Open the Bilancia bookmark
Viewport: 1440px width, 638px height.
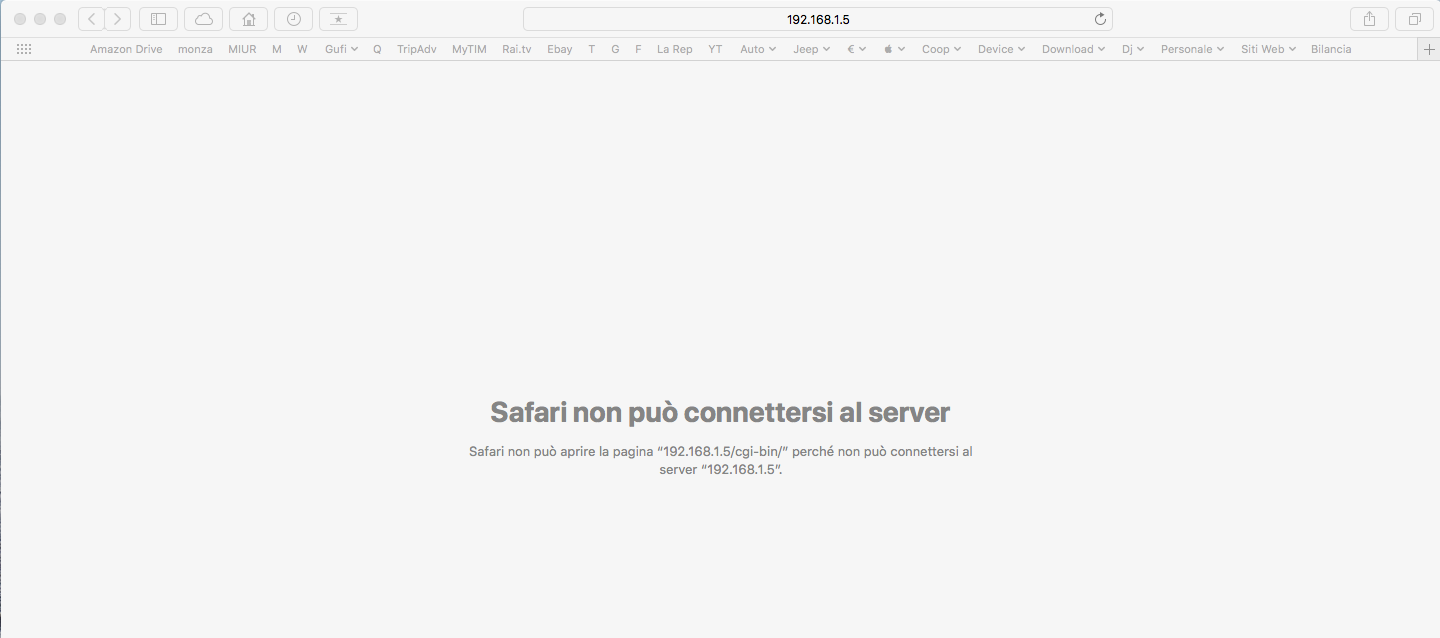(1331, 49)
